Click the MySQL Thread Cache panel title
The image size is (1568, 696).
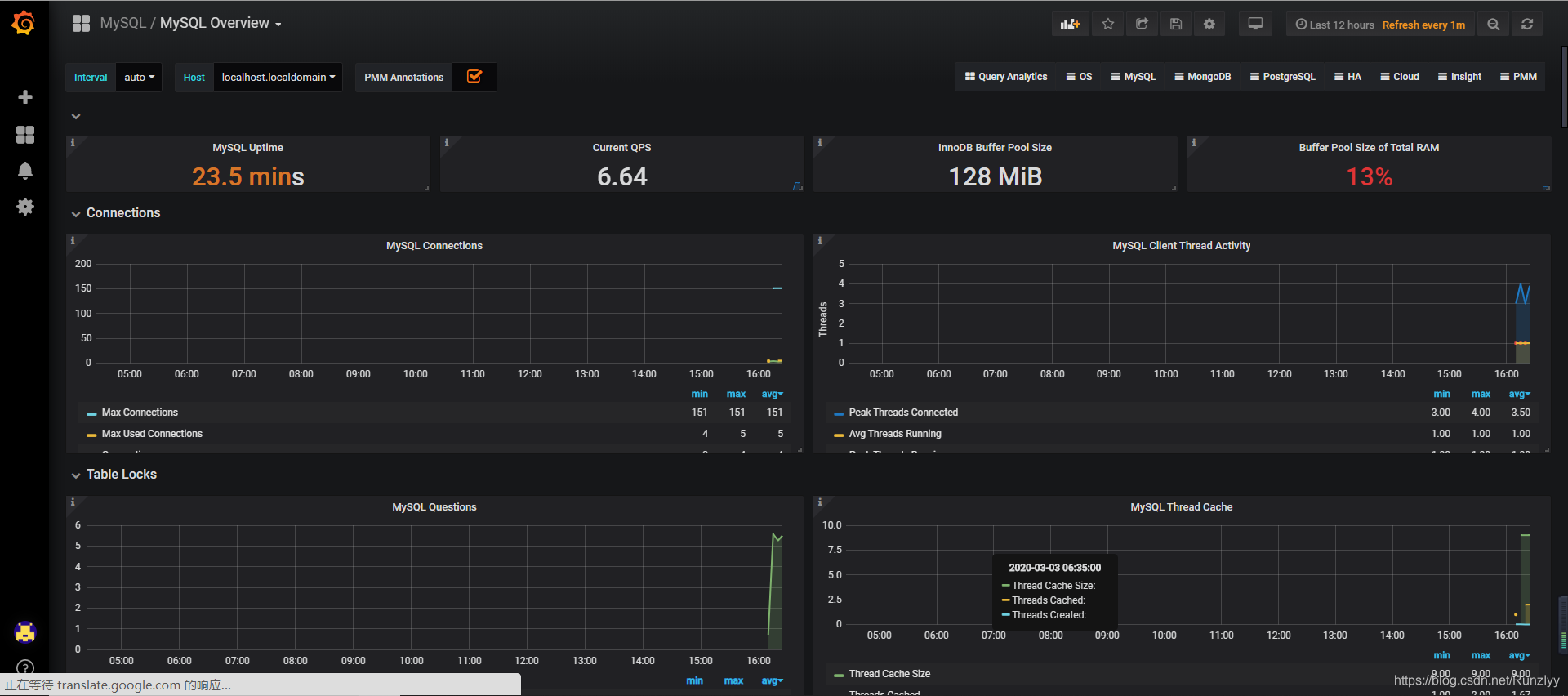point(1182,507)
